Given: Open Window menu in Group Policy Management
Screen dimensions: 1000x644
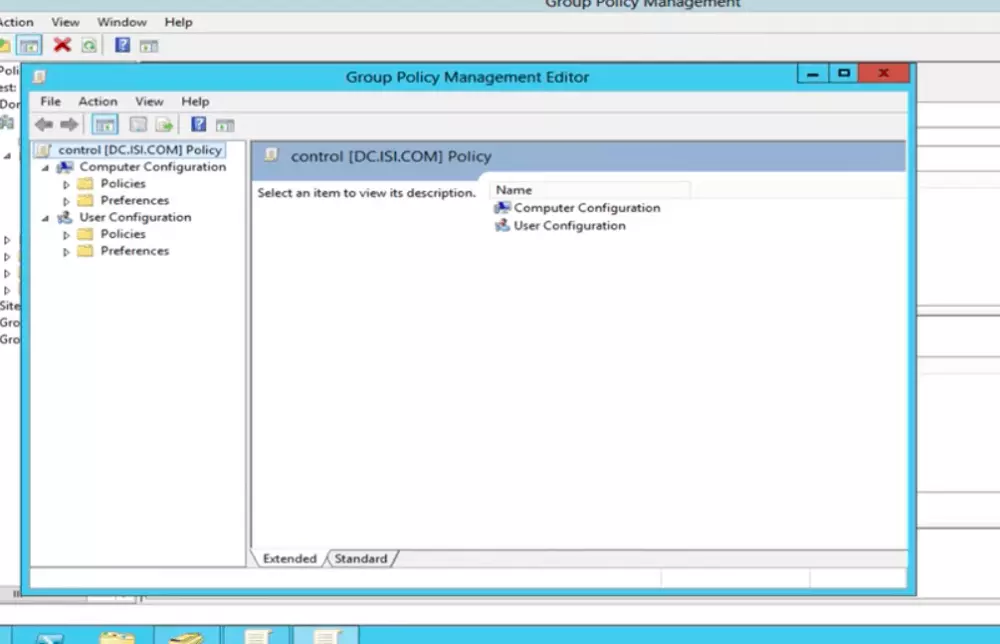Looking at the screenshot, I should click(x=122, y=22).
